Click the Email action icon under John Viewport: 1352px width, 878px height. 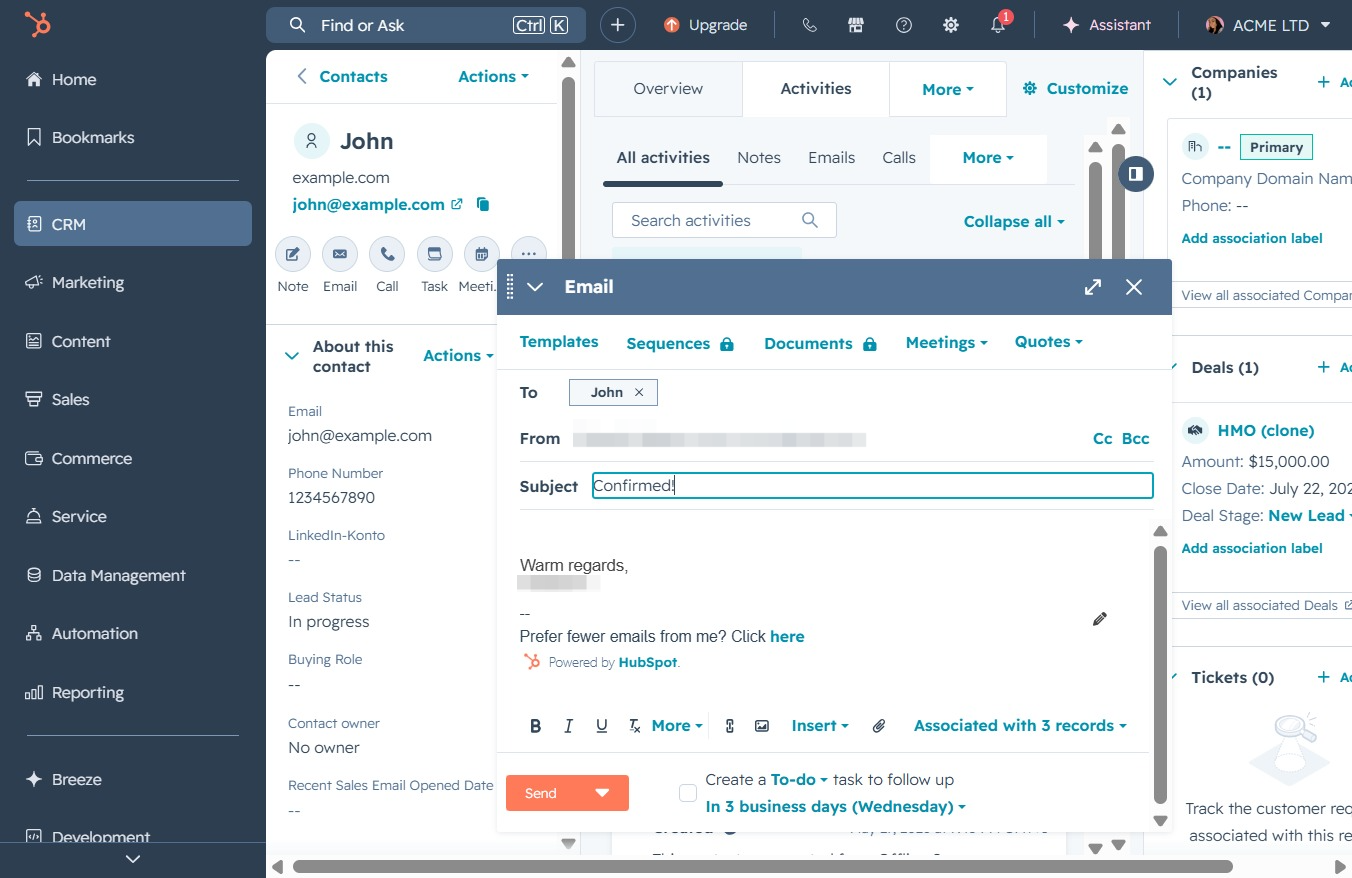(340, 254)
